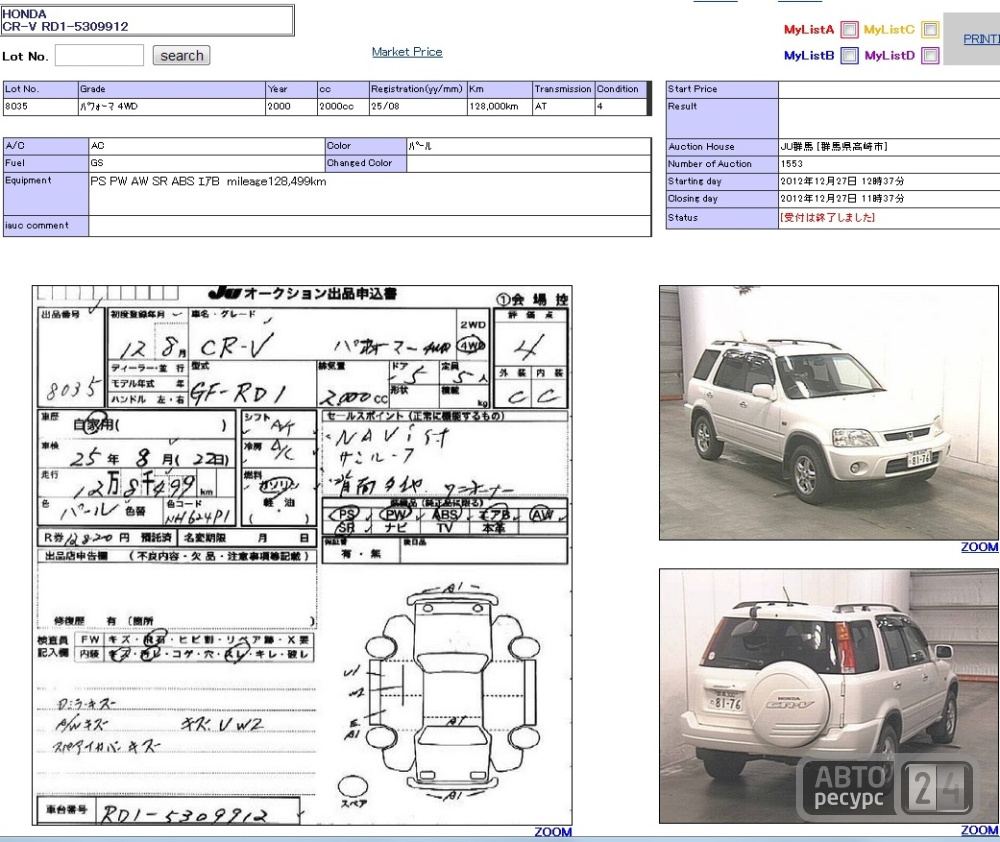This screenshot has height=842, width=1000.
Task: Open the front view car photo
Action: coord(828,413)
